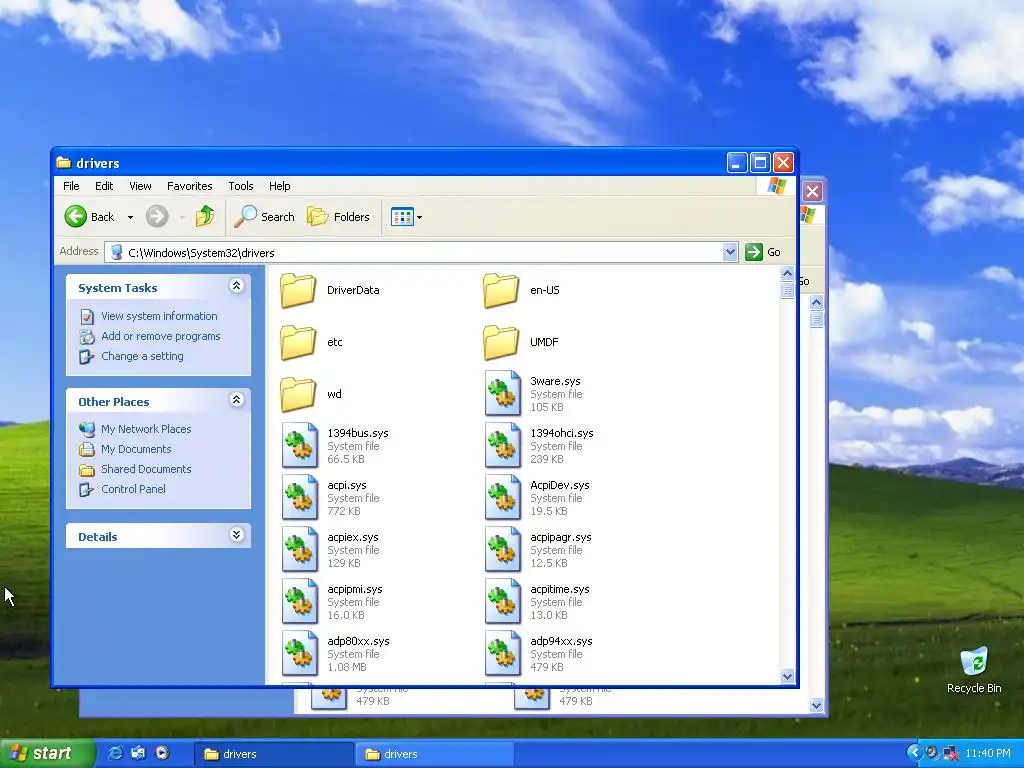Select the acpiex.sys file icon
Image resolution: width=1024 pixels, height=768 pixels.
click(299, 550)
